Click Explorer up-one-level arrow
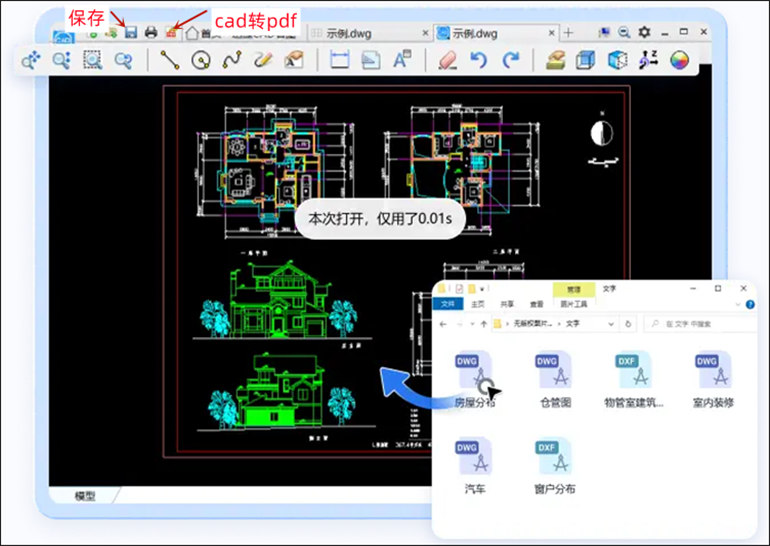770x546 pixels. [x=484, y=324]
